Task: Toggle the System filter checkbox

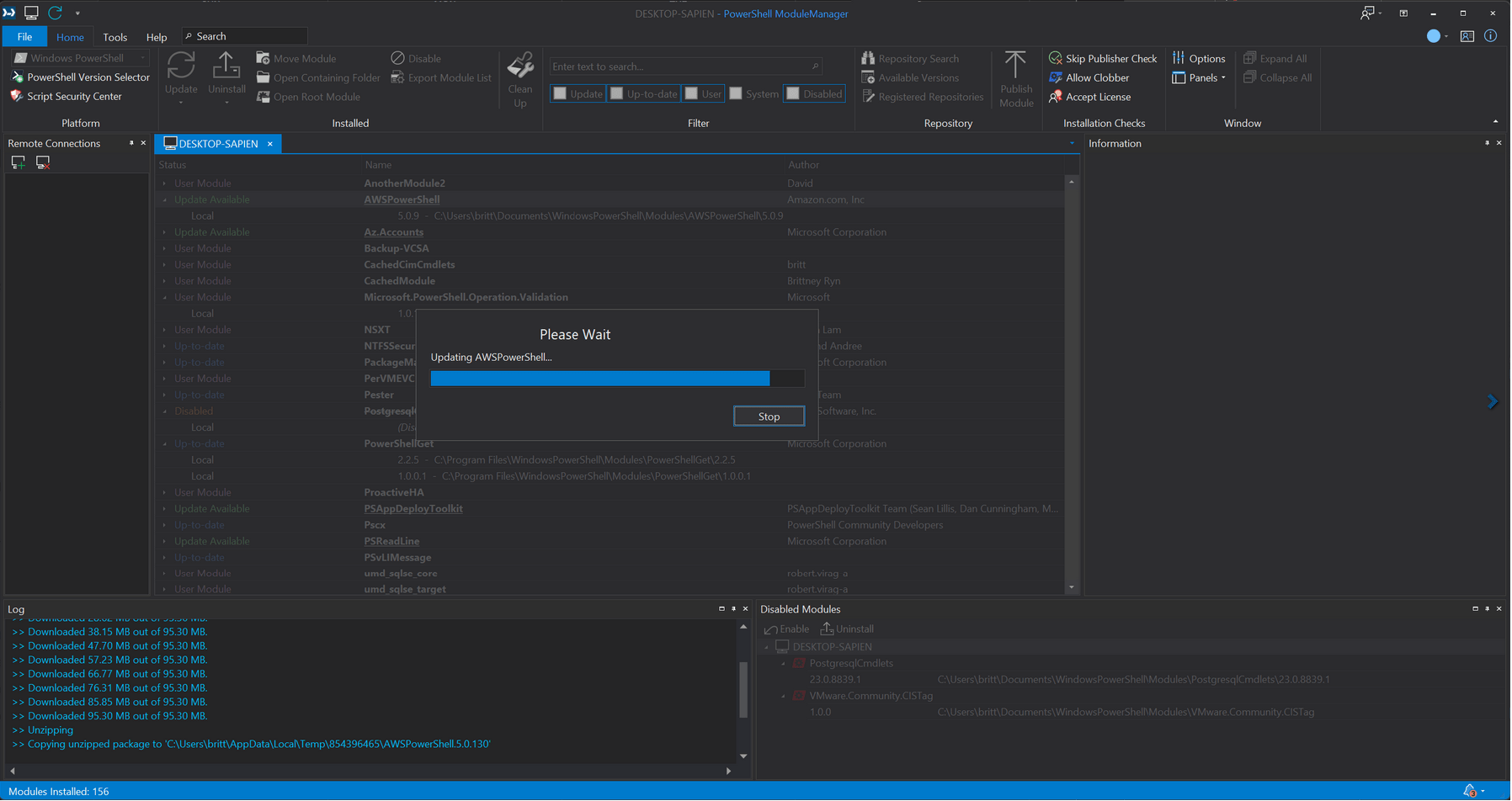Action: click(736, 94)
